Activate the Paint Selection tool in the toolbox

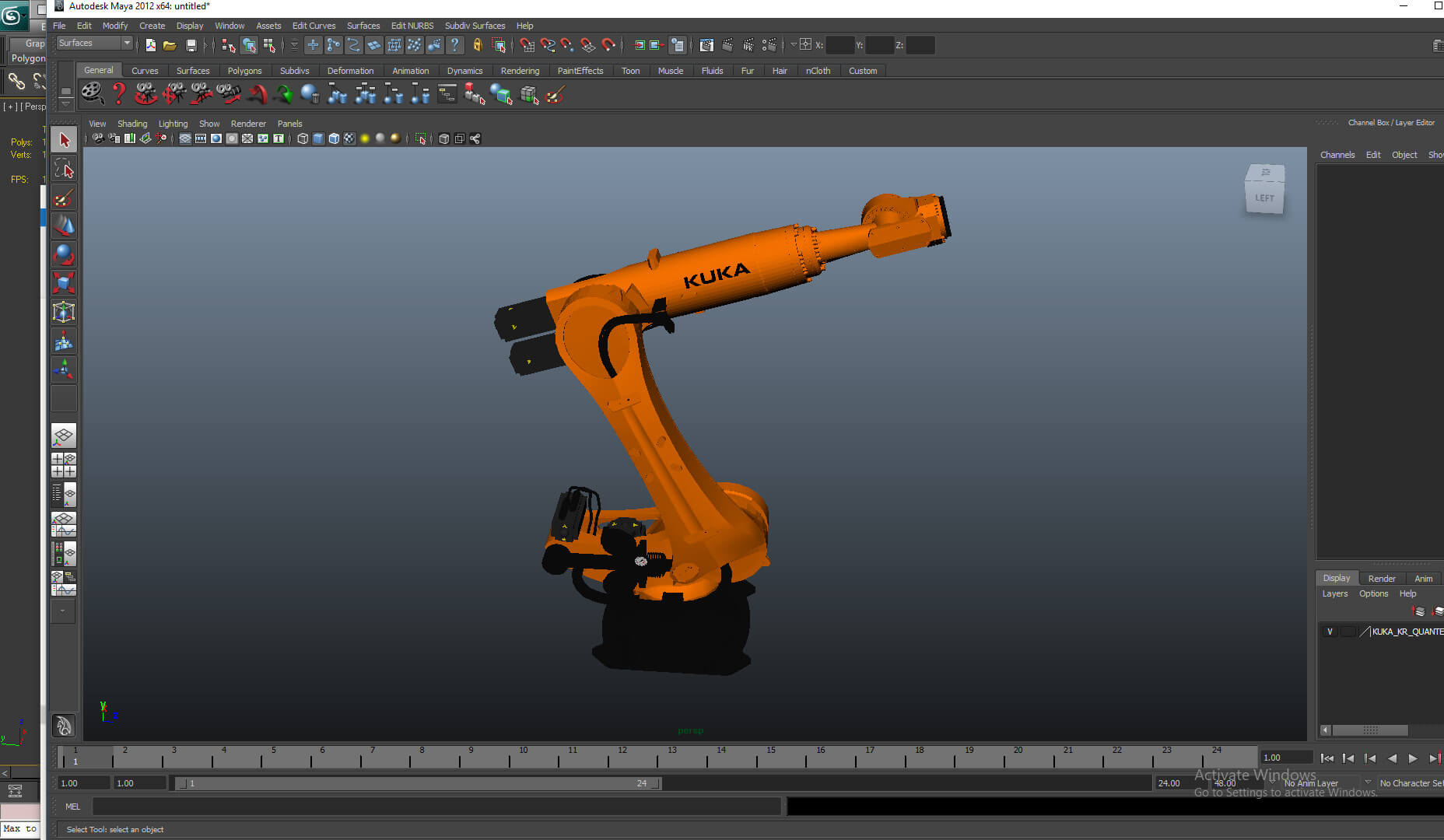(x=64, y=198)
